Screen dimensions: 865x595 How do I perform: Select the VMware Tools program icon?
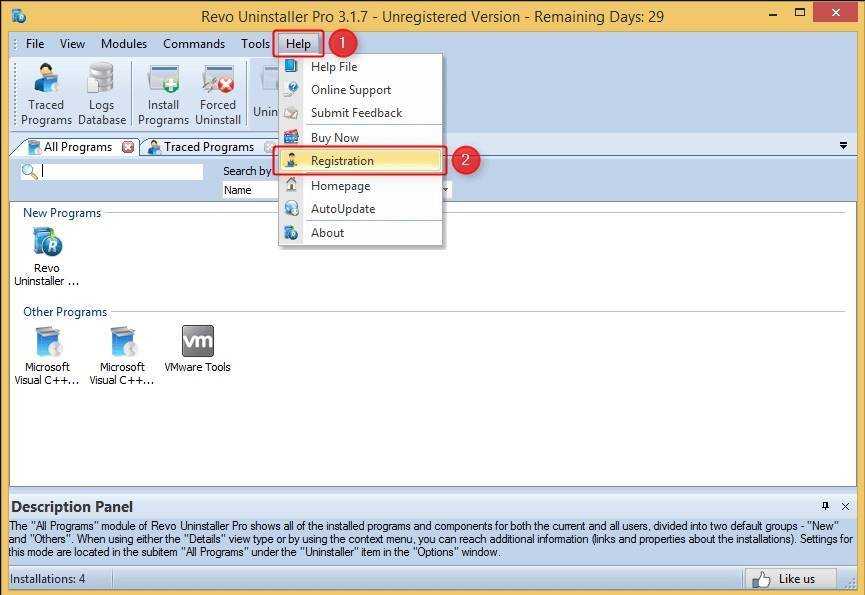197,349
